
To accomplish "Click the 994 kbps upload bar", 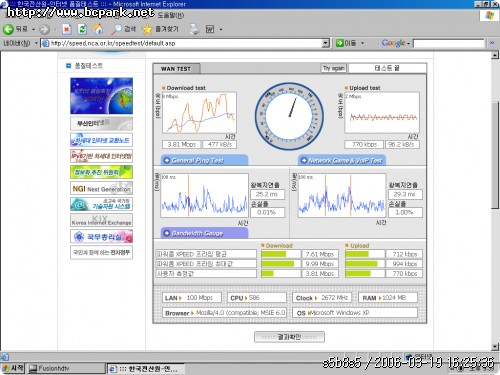I will tap(365, 264).
